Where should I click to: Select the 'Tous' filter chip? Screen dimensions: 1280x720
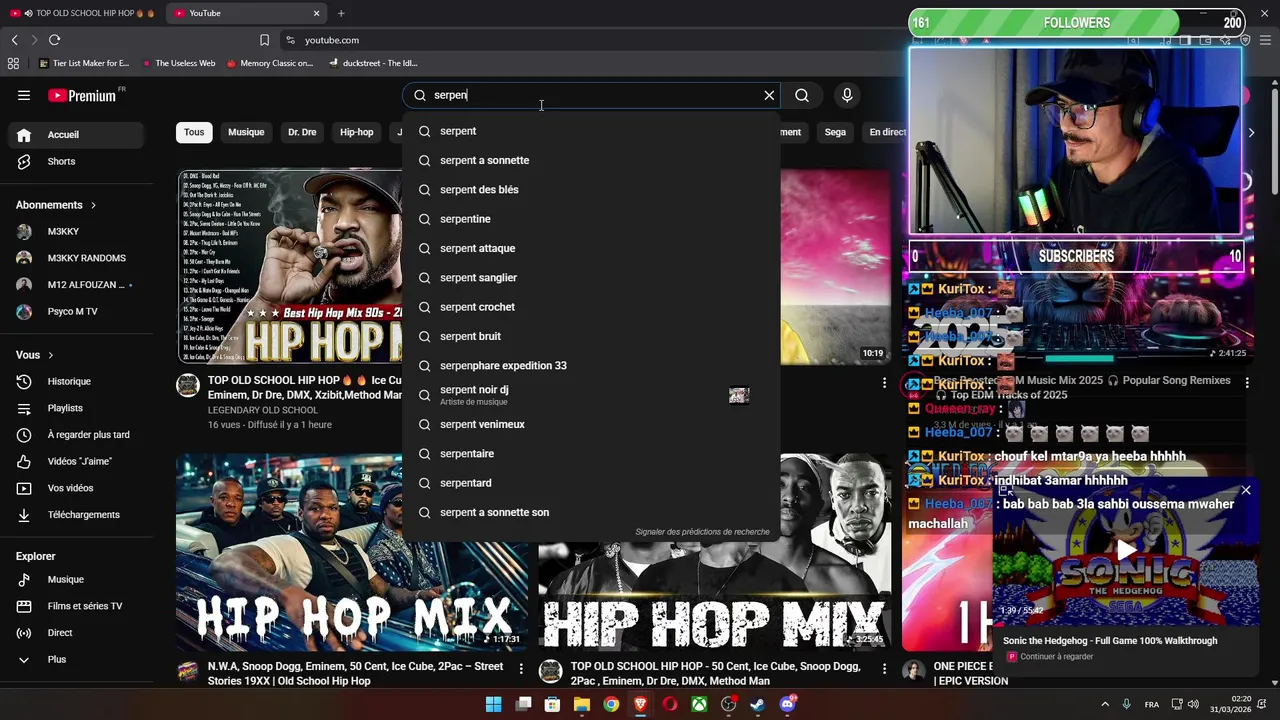[194, 132]
